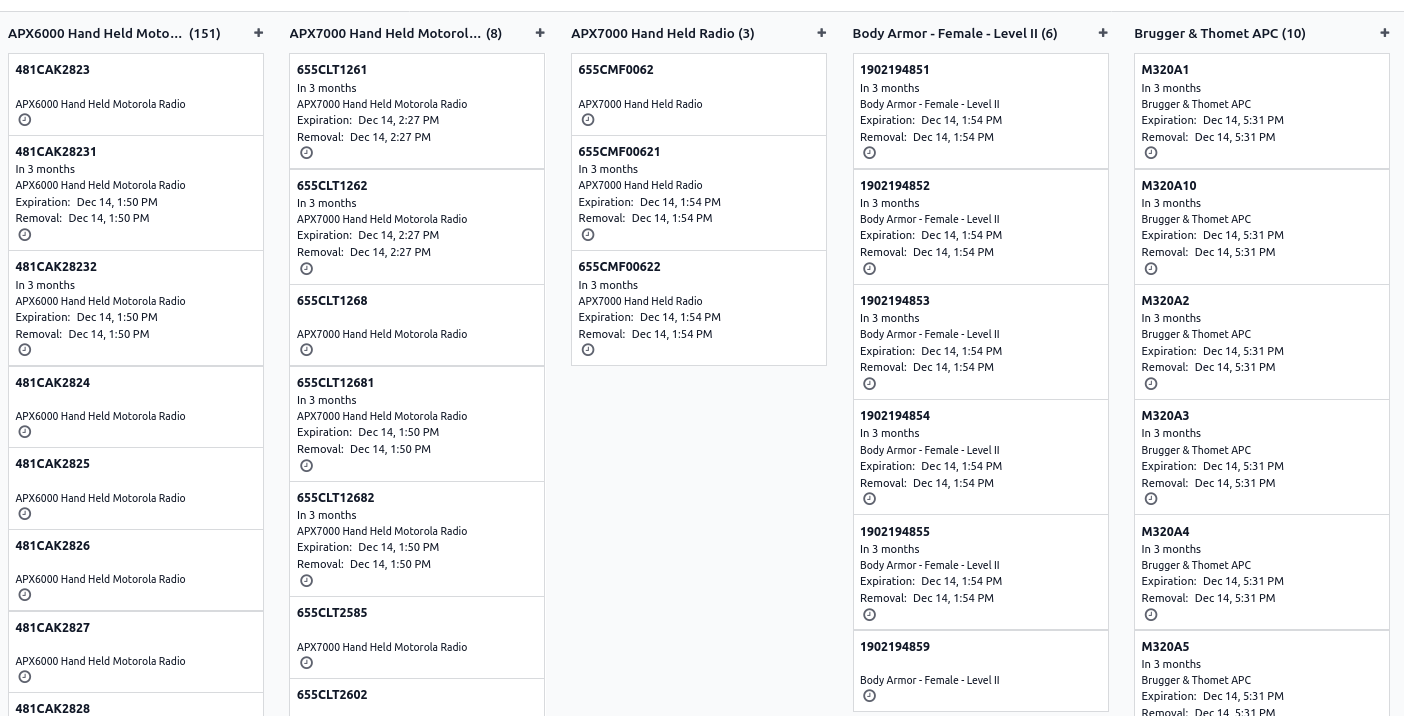
Task: Open lot card M320A5
Action: 1262,673
